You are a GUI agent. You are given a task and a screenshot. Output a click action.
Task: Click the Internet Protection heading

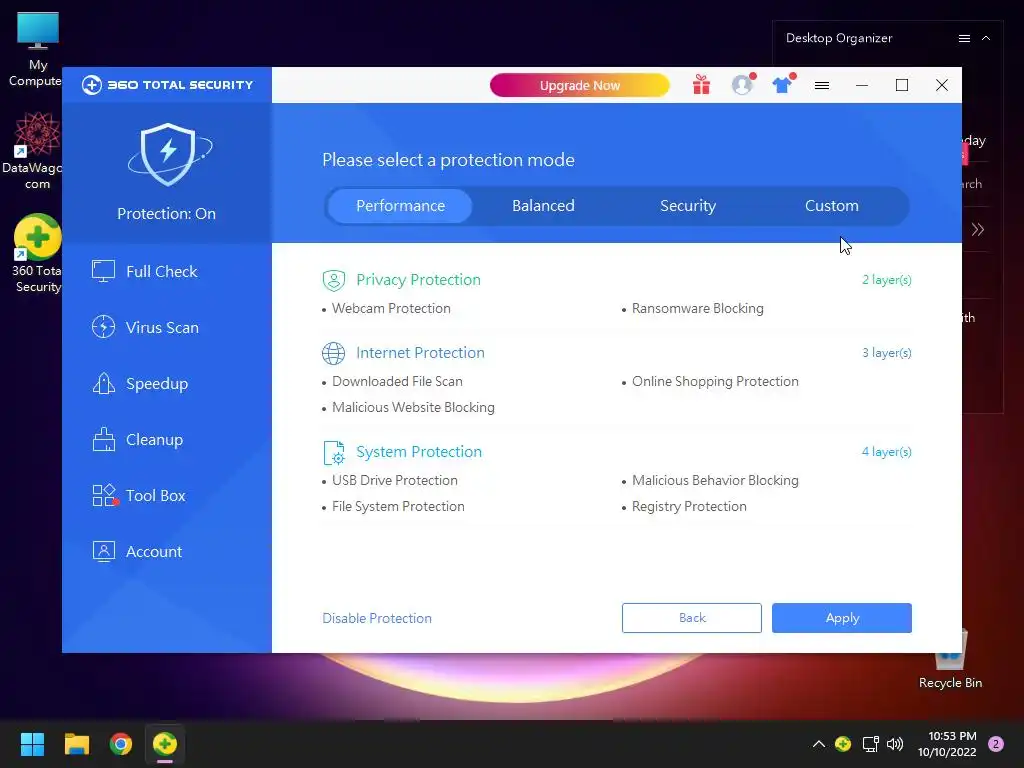420,353
